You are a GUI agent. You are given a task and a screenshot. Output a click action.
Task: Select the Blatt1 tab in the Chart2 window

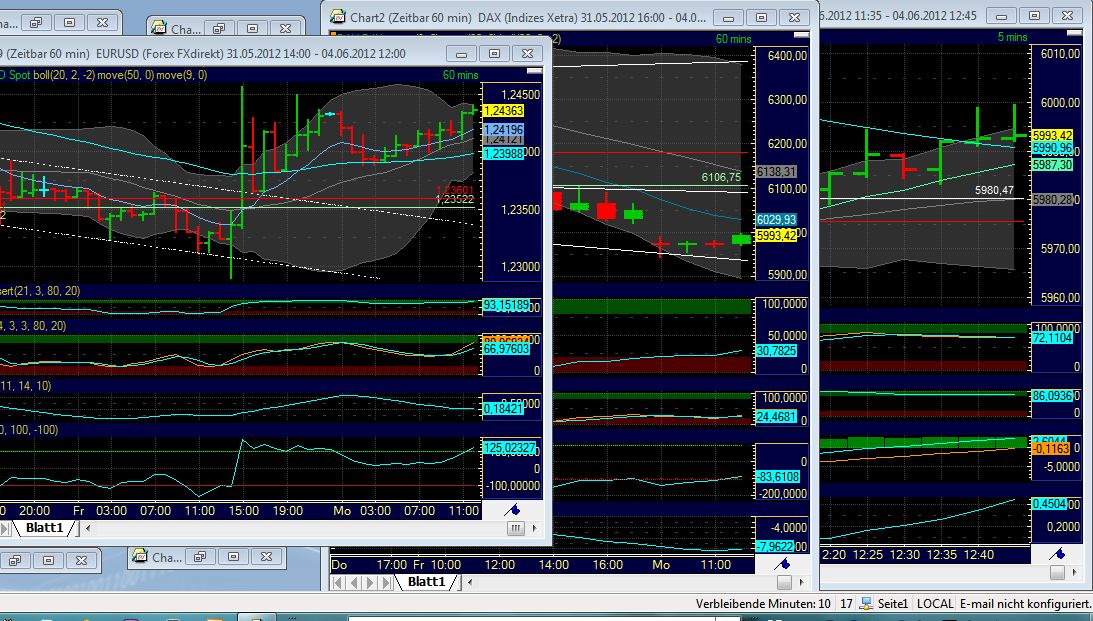pyautogui.click(x=428, y=581)
